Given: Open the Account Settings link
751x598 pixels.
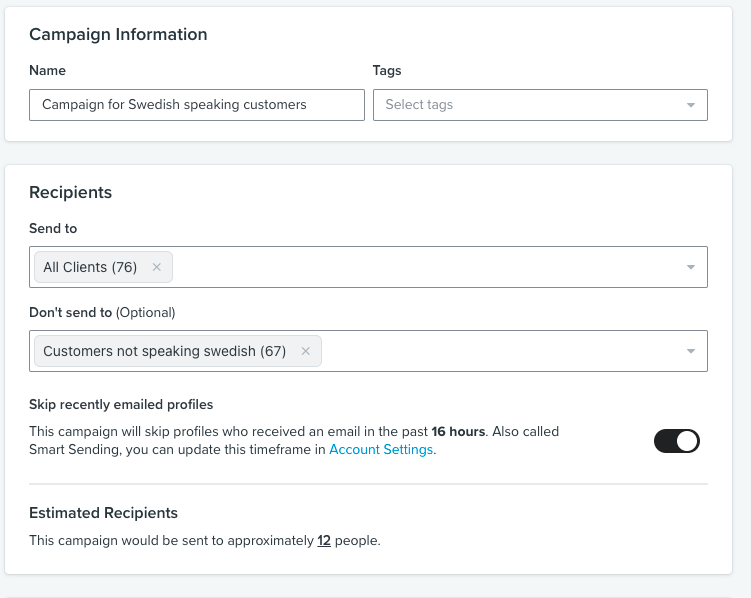Looking at the screenshot, I should point(381,450).
